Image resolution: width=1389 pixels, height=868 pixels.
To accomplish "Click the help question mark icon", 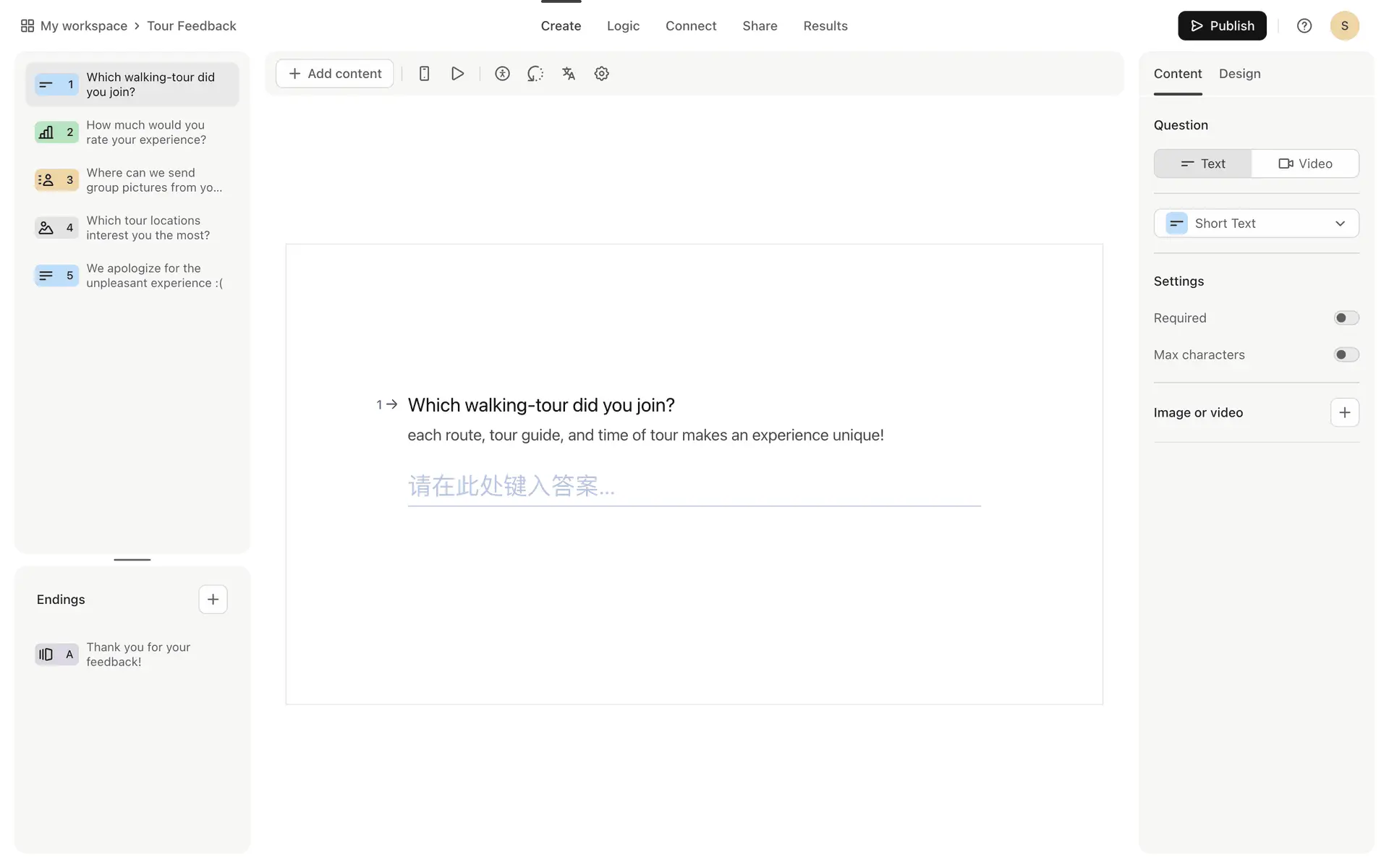I will (x=1304, y=26).
